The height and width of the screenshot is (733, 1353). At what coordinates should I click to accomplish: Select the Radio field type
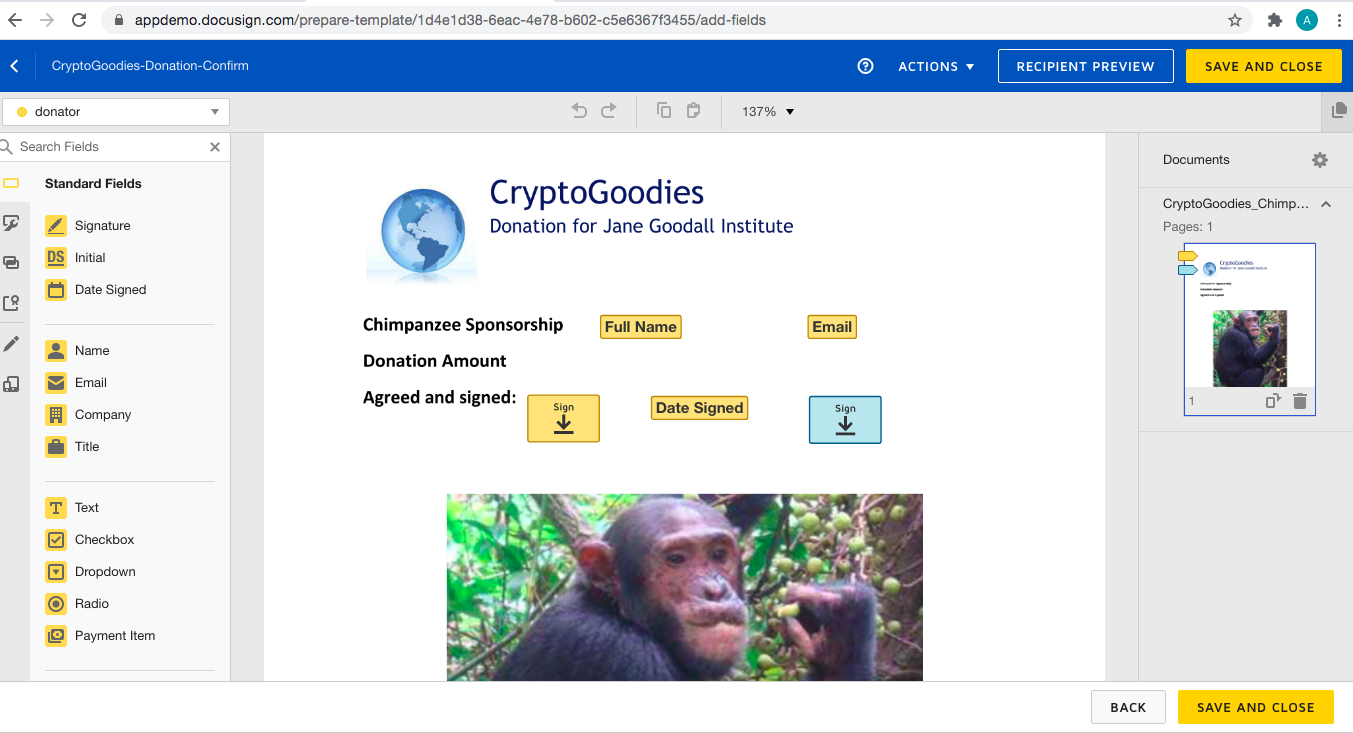78,604
